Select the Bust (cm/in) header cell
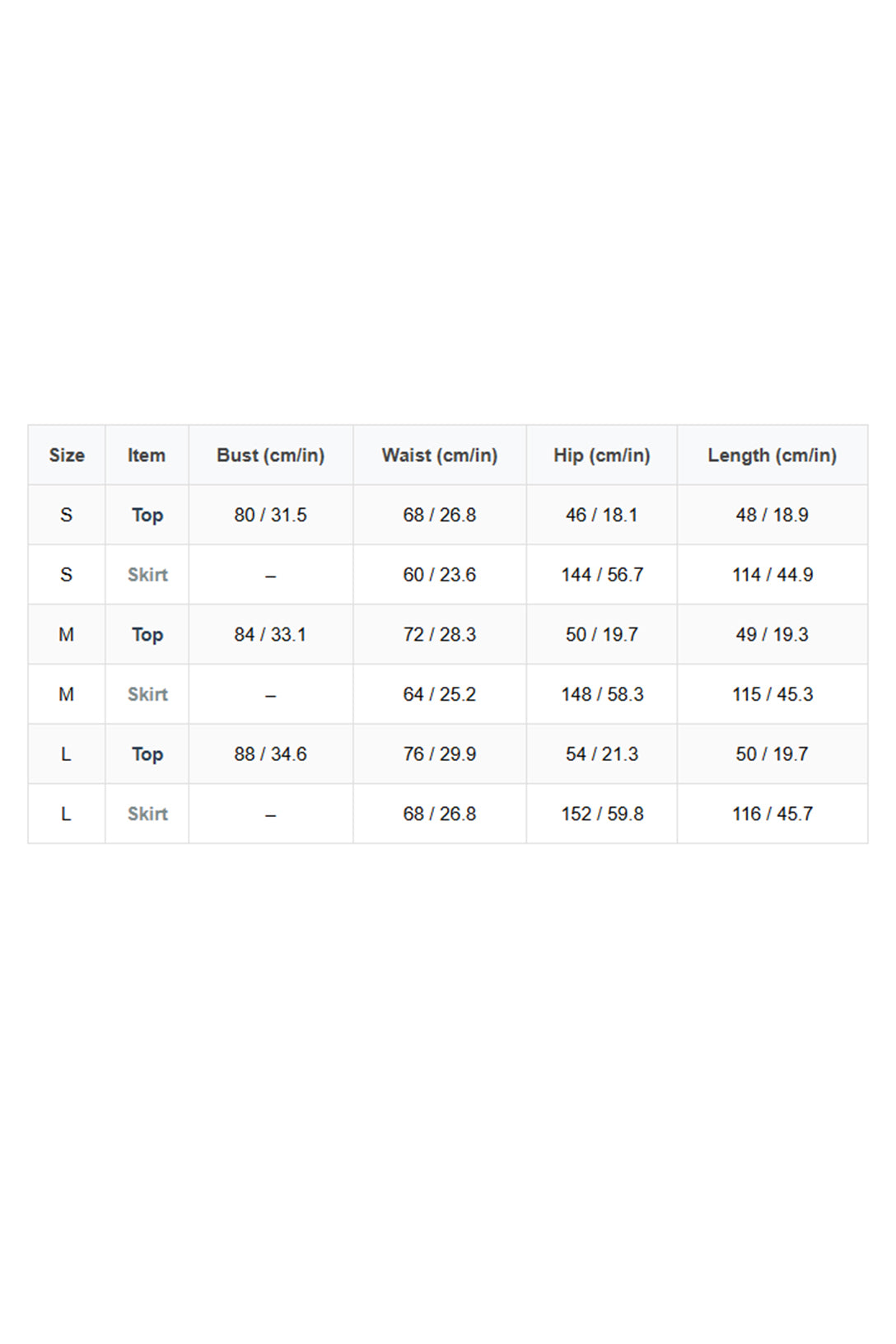The height and width of the screenshot is (1344, 896). [x=270, y=455]
